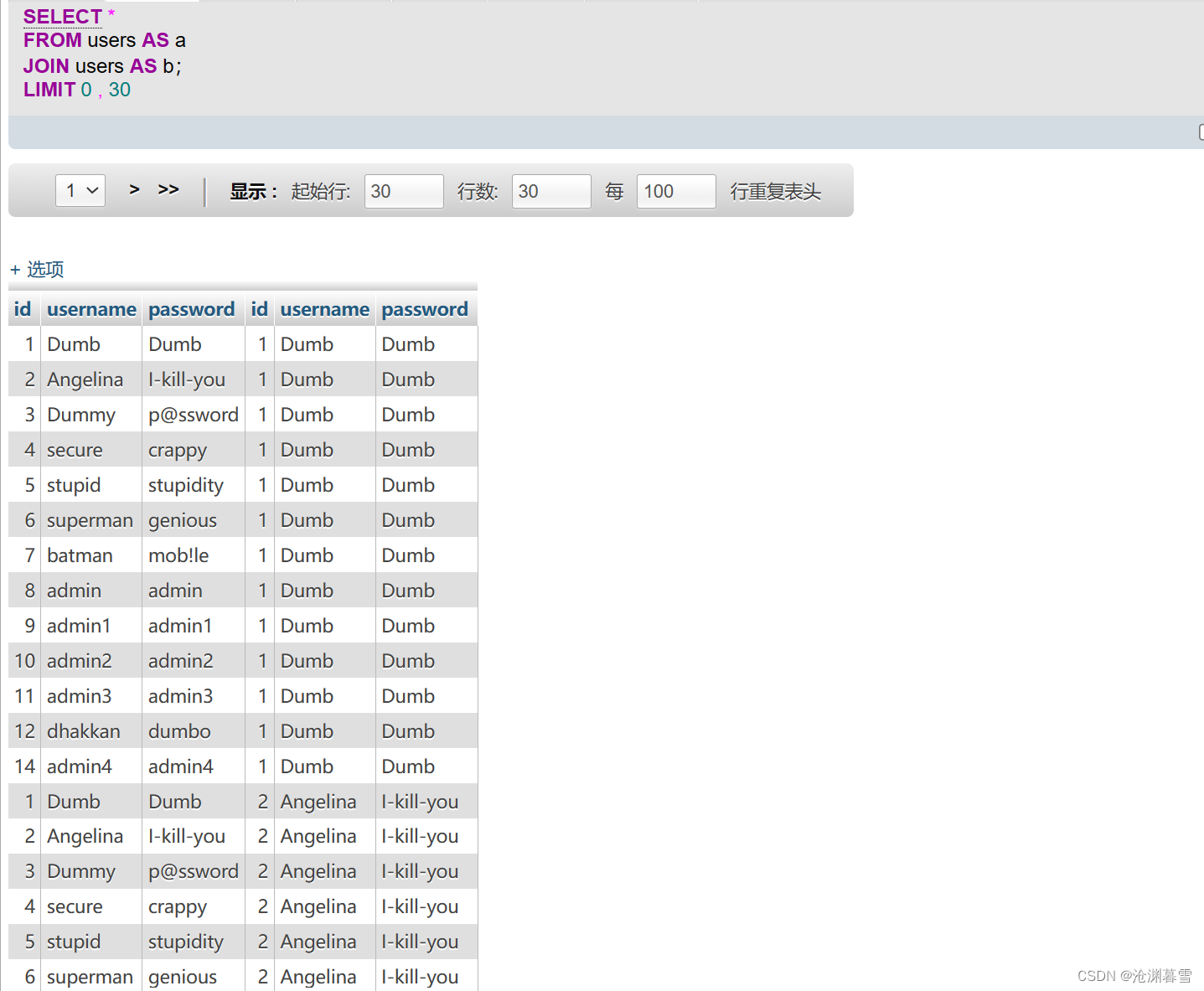Jump to last page with double arrow
This screenshot has height=991, width=1204.
[x=168, y=190]
